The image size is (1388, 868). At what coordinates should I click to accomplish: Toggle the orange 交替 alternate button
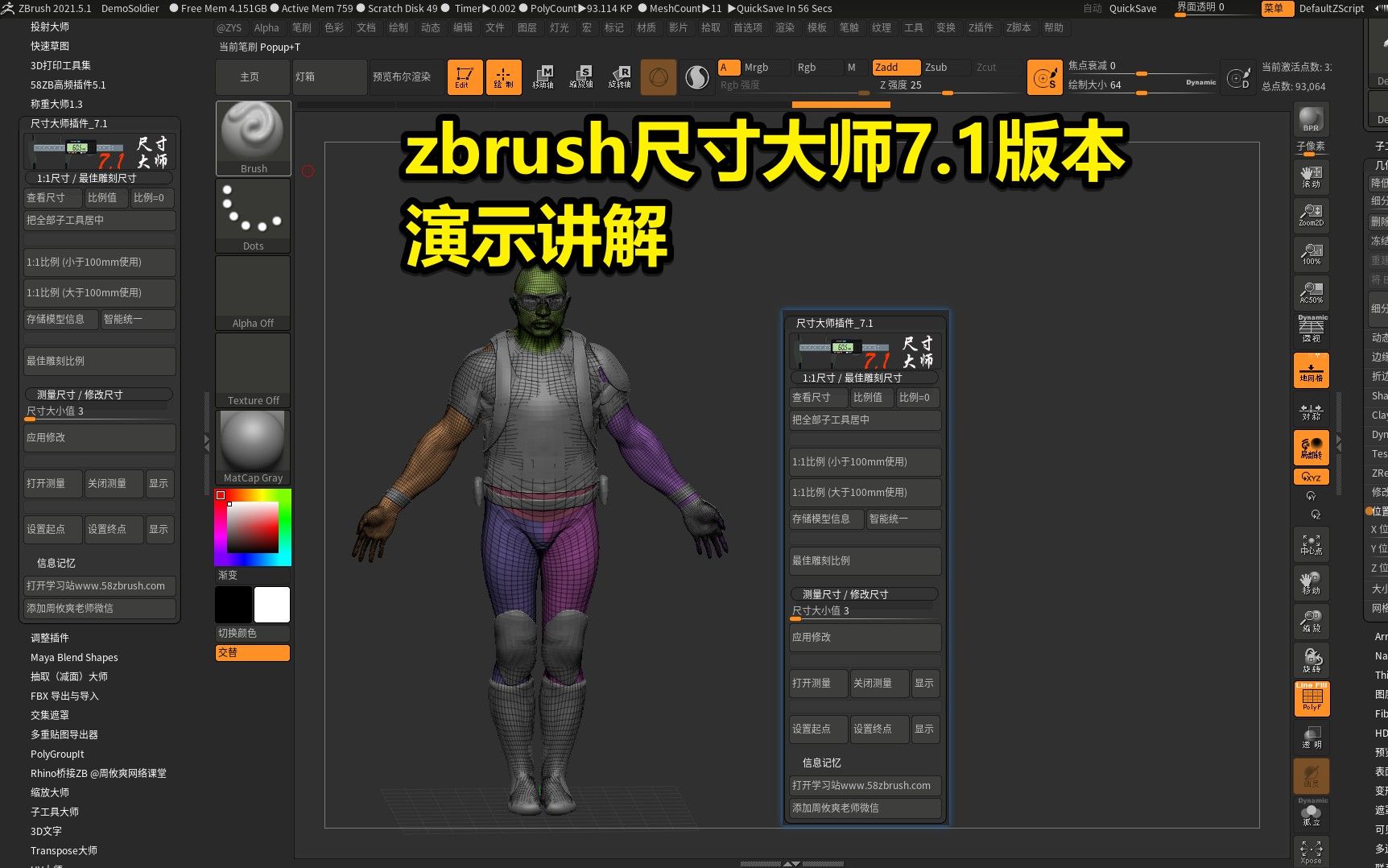coord(252,653)
